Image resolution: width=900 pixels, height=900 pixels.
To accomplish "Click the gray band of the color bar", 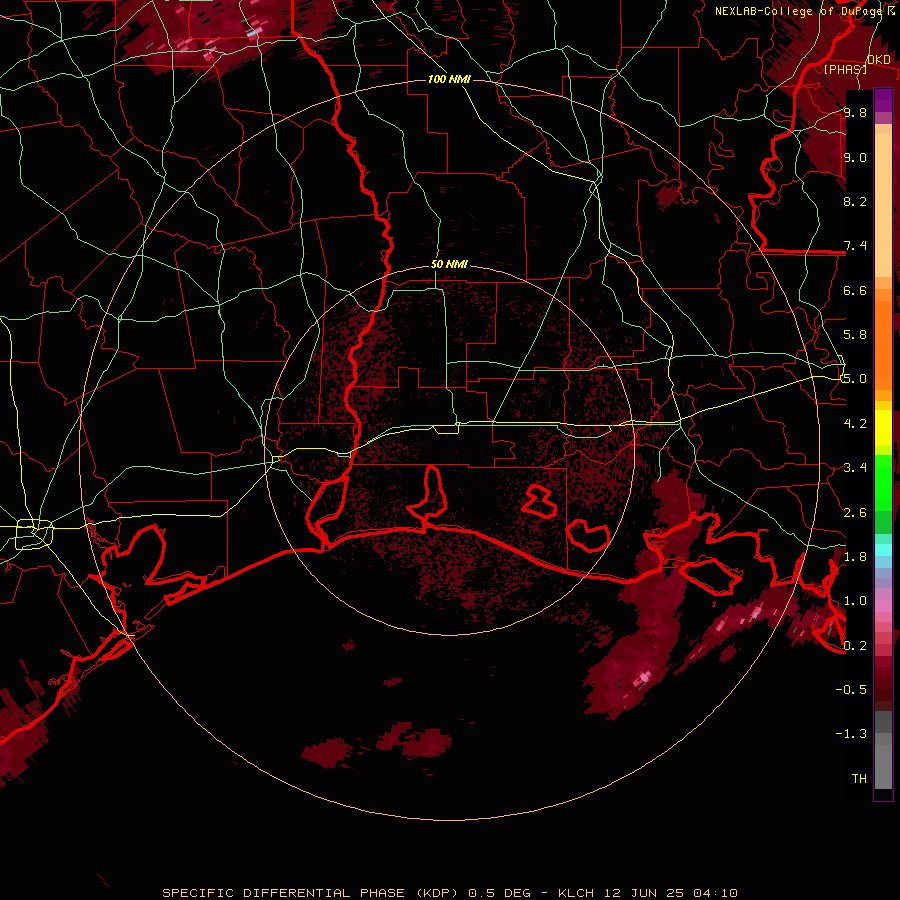I will (x=883, y=749).
